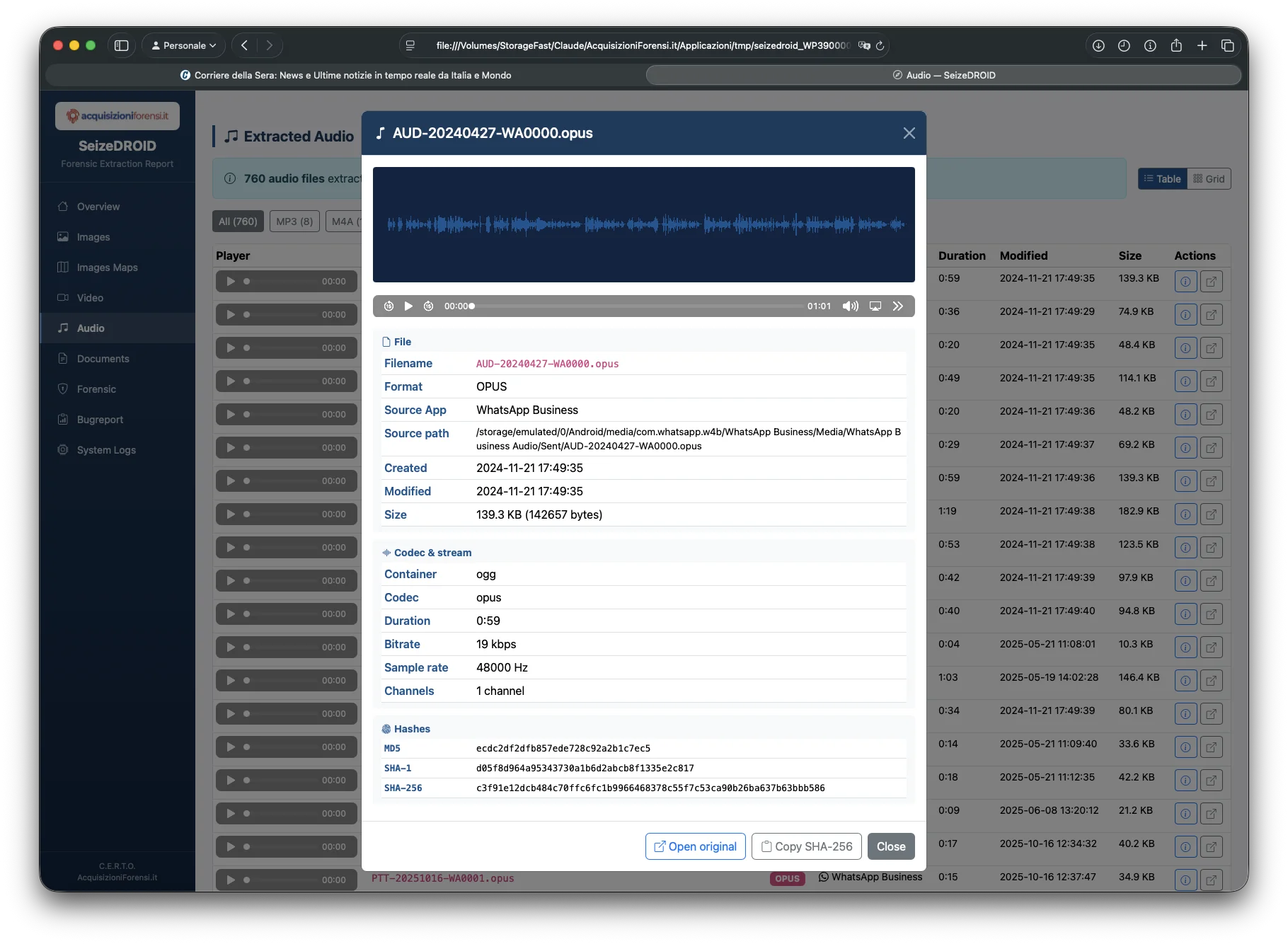Switch to the MP3 (8) filter tab
The width and height of the screenshot is (1288, 944).
click(294, 221)
